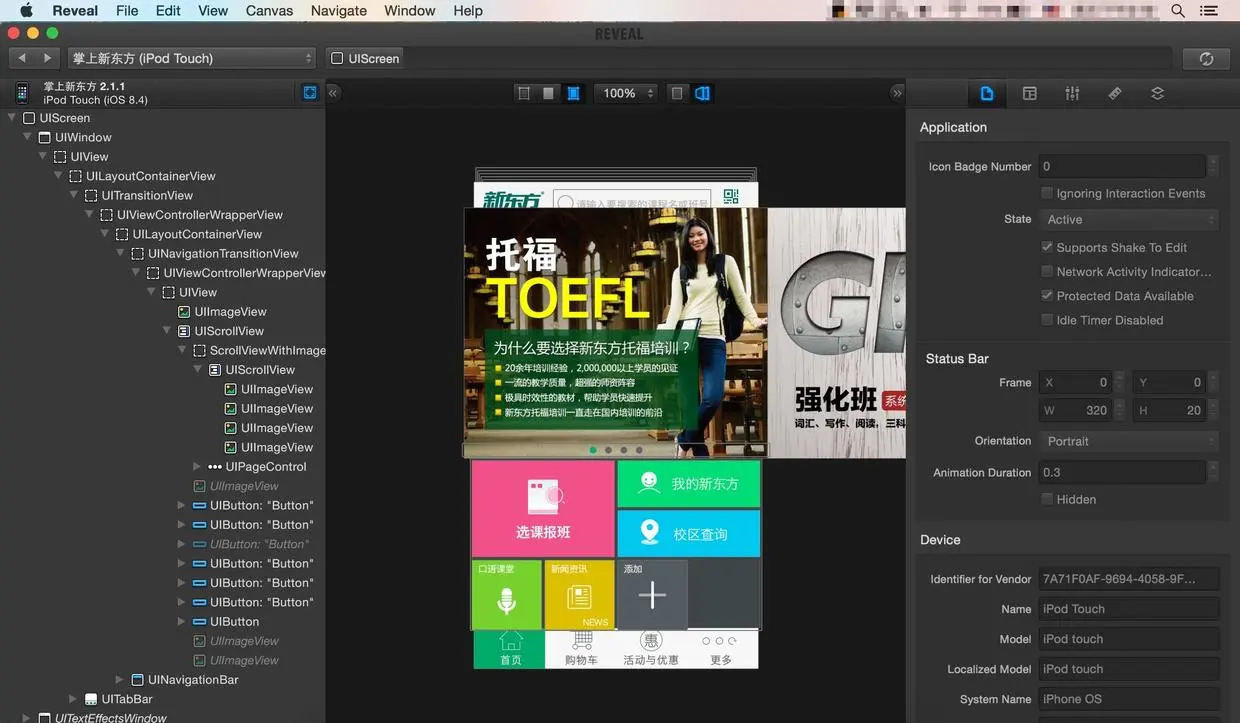Open the Canvas menu

pyautogui.click(x=269, y=11)
